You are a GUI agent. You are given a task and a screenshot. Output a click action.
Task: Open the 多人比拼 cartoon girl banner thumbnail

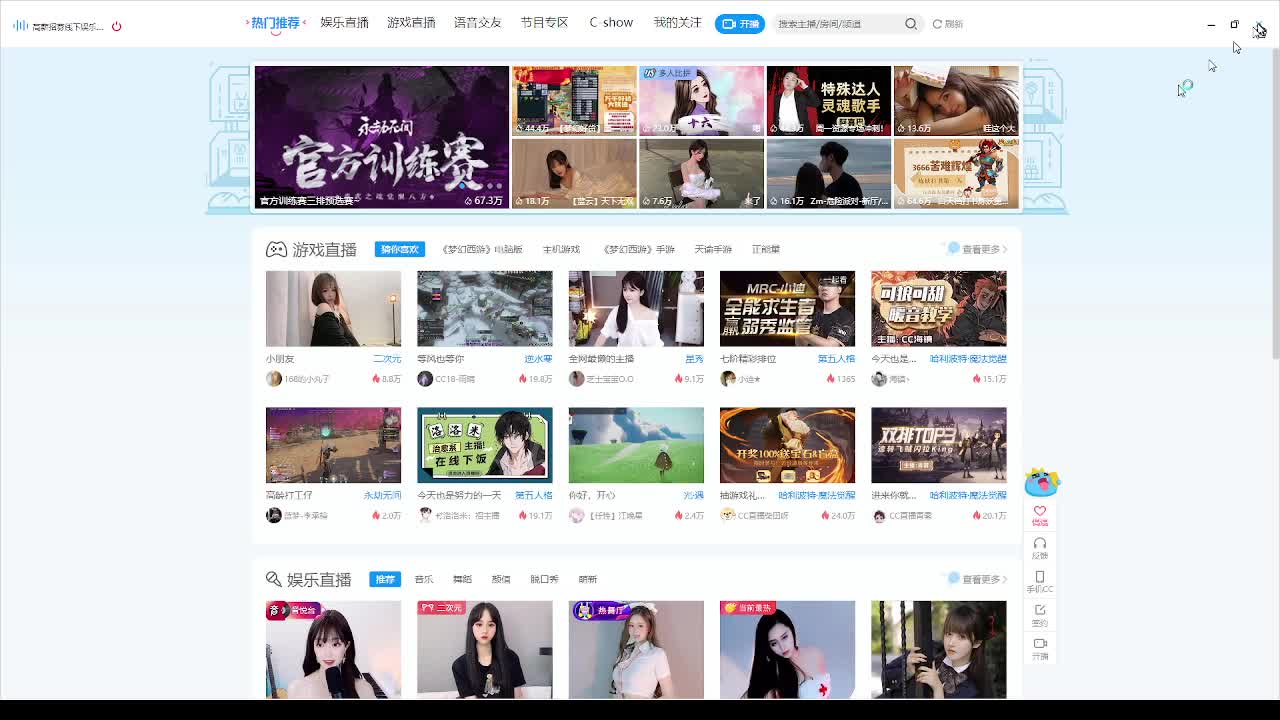click(x=701, y=101)
